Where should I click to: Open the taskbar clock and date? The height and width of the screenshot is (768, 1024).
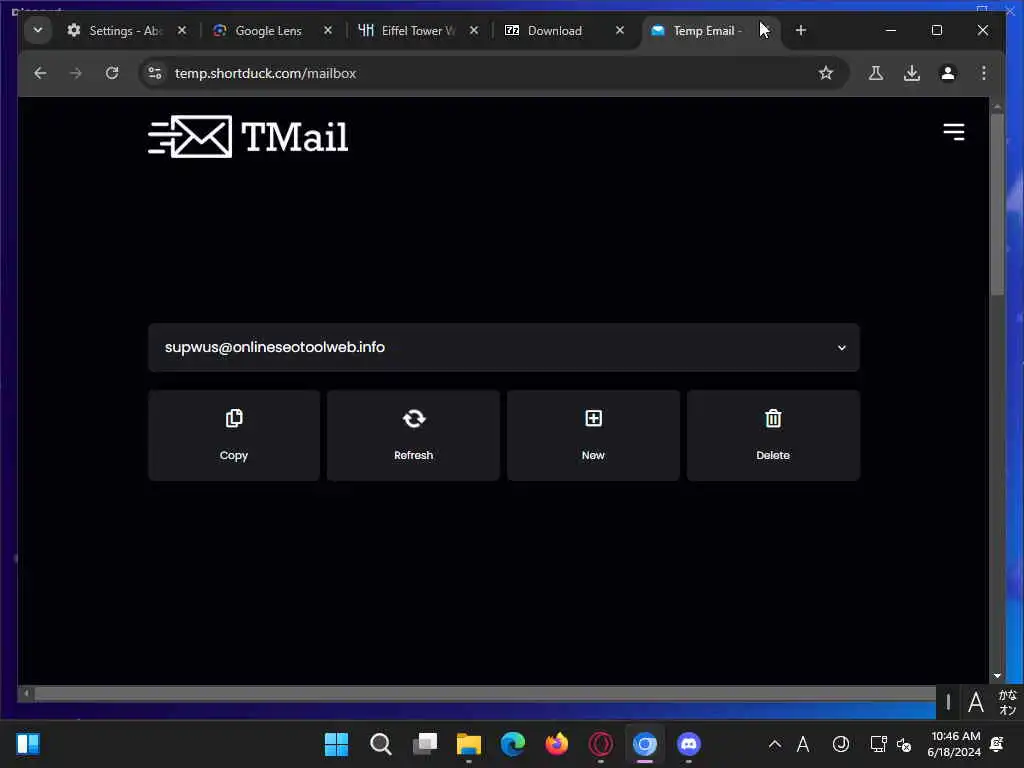[954, 744]
